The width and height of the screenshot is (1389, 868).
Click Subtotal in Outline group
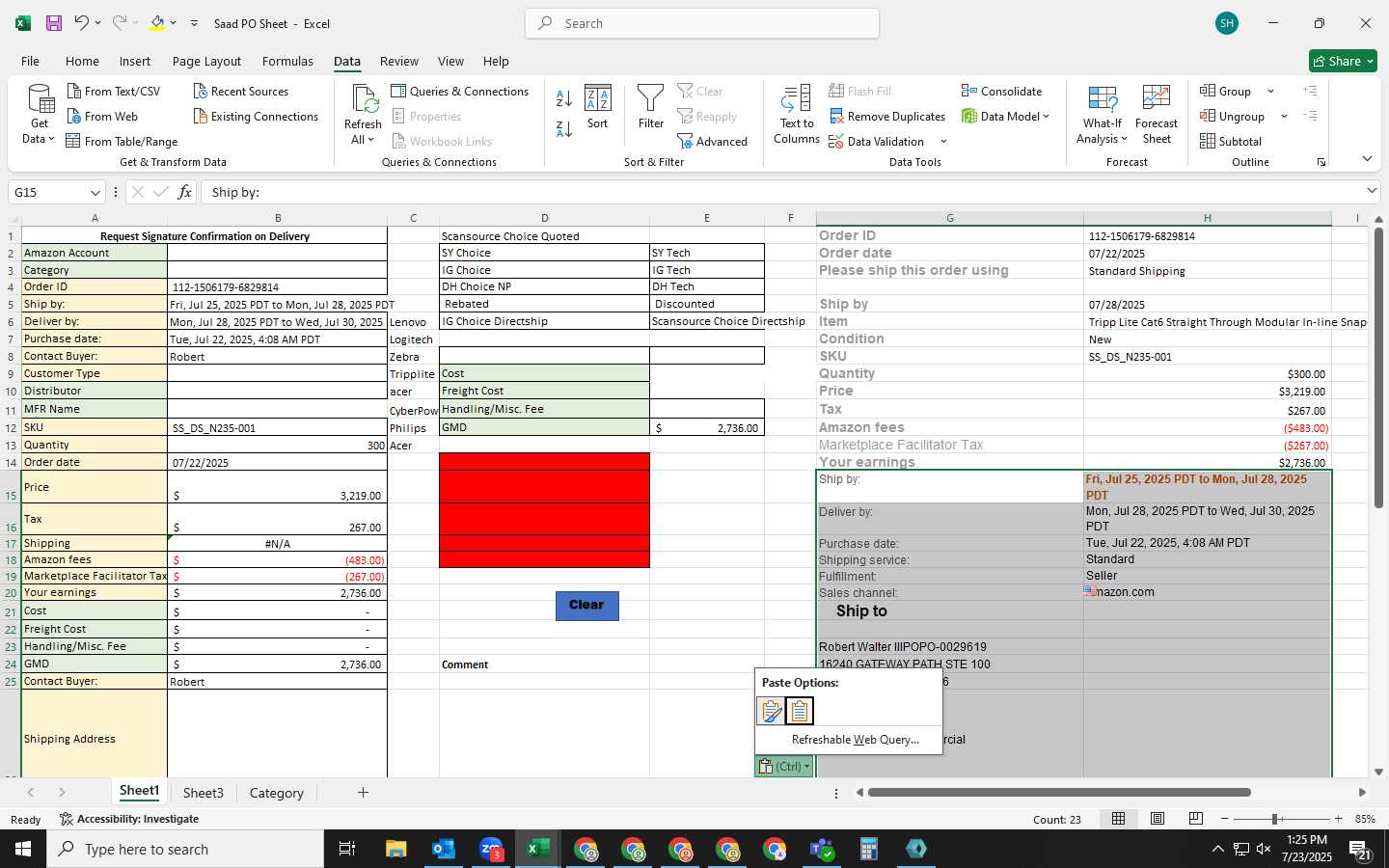coord(1230,141)
